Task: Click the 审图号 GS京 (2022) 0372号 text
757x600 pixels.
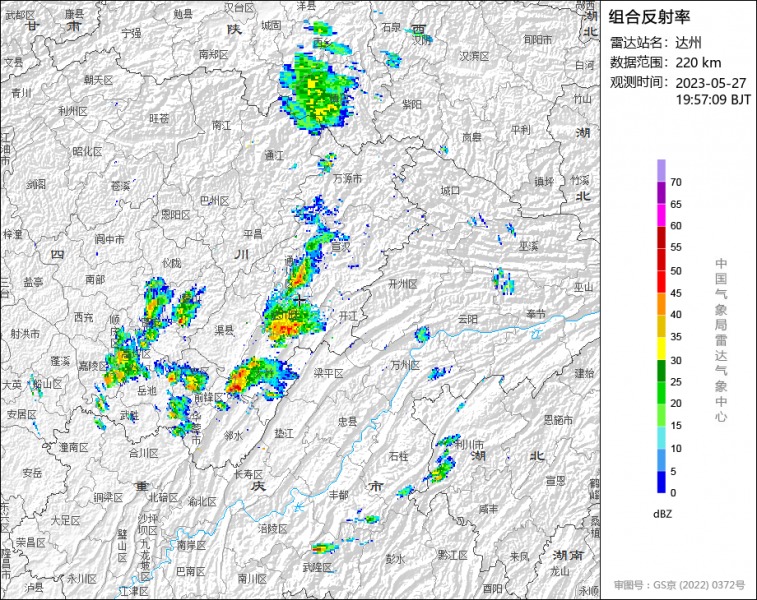Action: pyautogui.click(x=679, y=584)
